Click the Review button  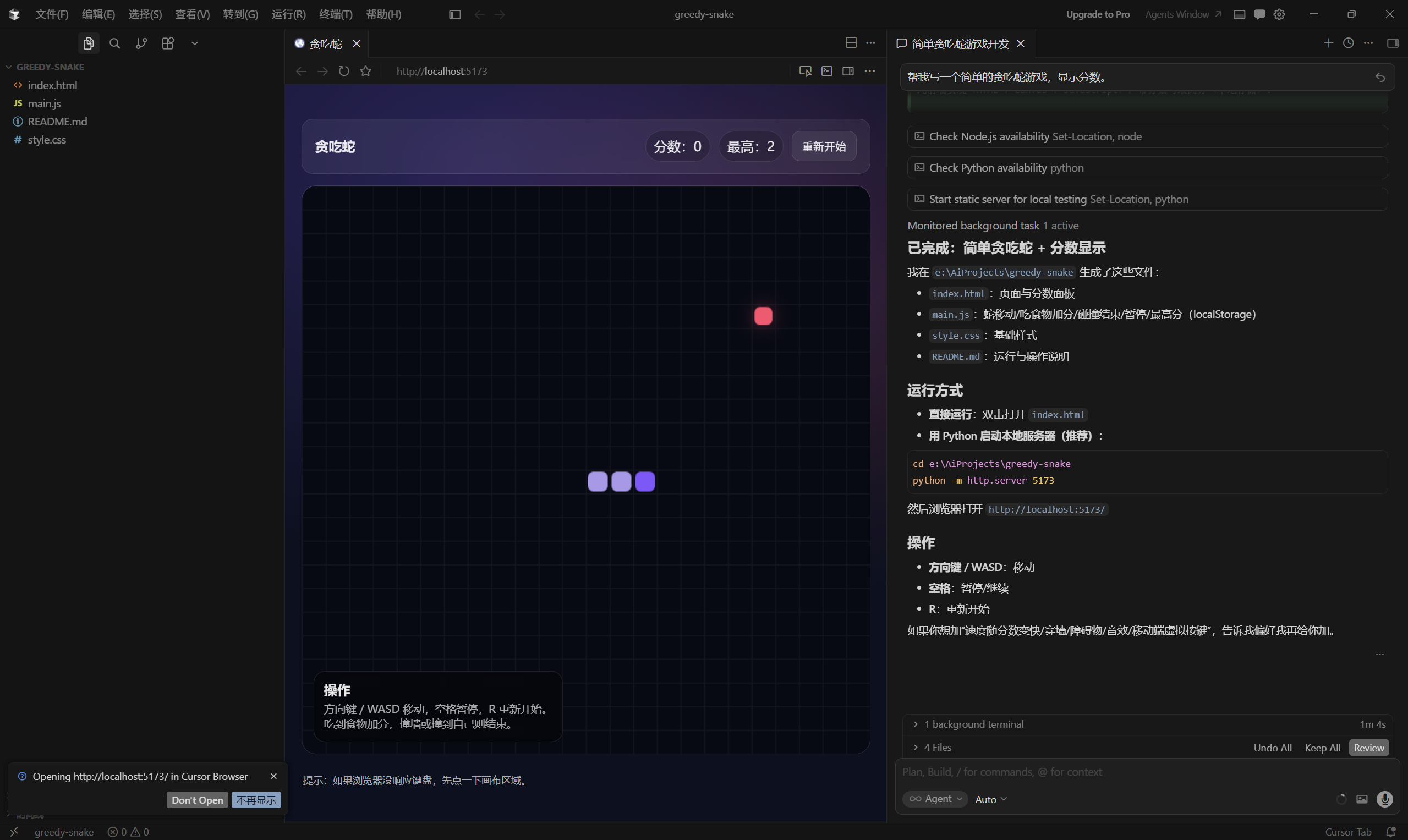click(x=1369, y=748)
